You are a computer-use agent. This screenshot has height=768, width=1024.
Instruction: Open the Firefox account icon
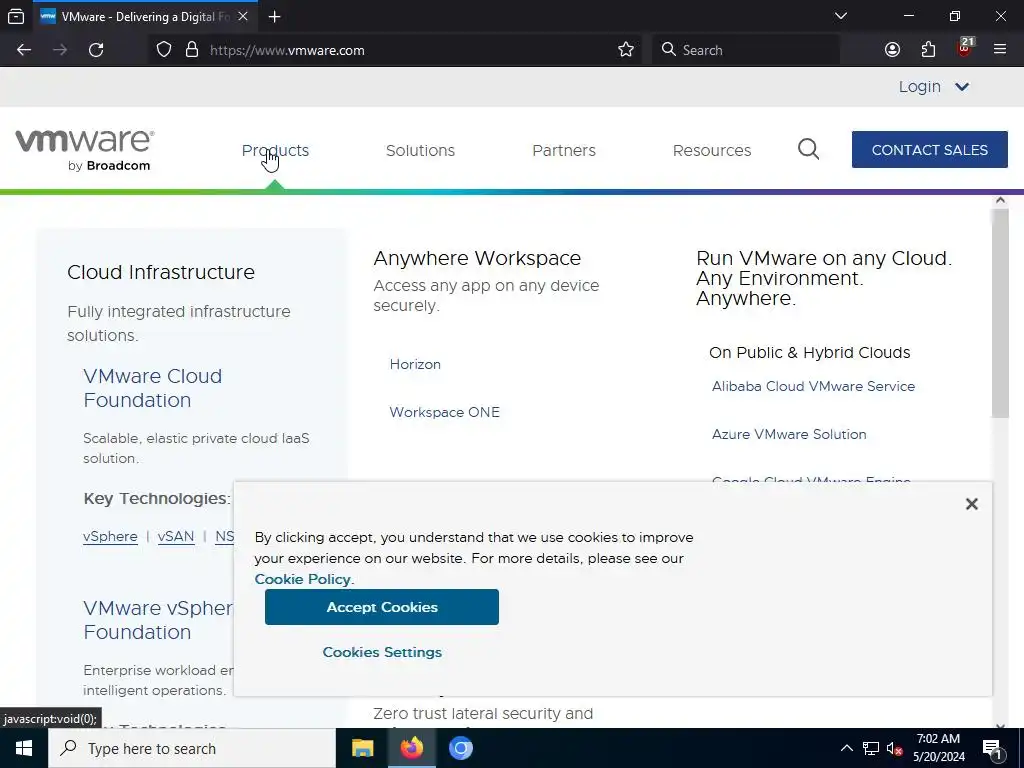pyautogui.click(x=892, y=50)
